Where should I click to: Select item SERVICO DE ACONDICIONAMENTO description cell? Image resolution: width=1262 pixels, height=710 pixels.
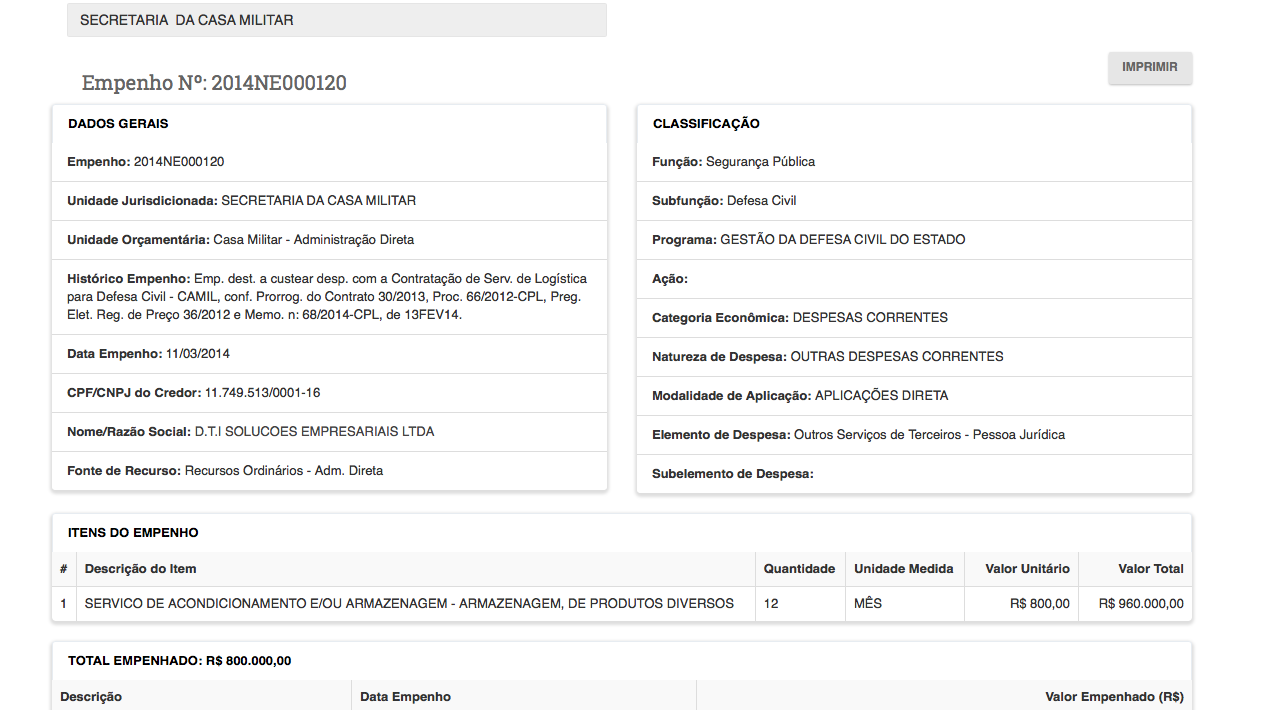pyautogui.click(x=416, y=604)
